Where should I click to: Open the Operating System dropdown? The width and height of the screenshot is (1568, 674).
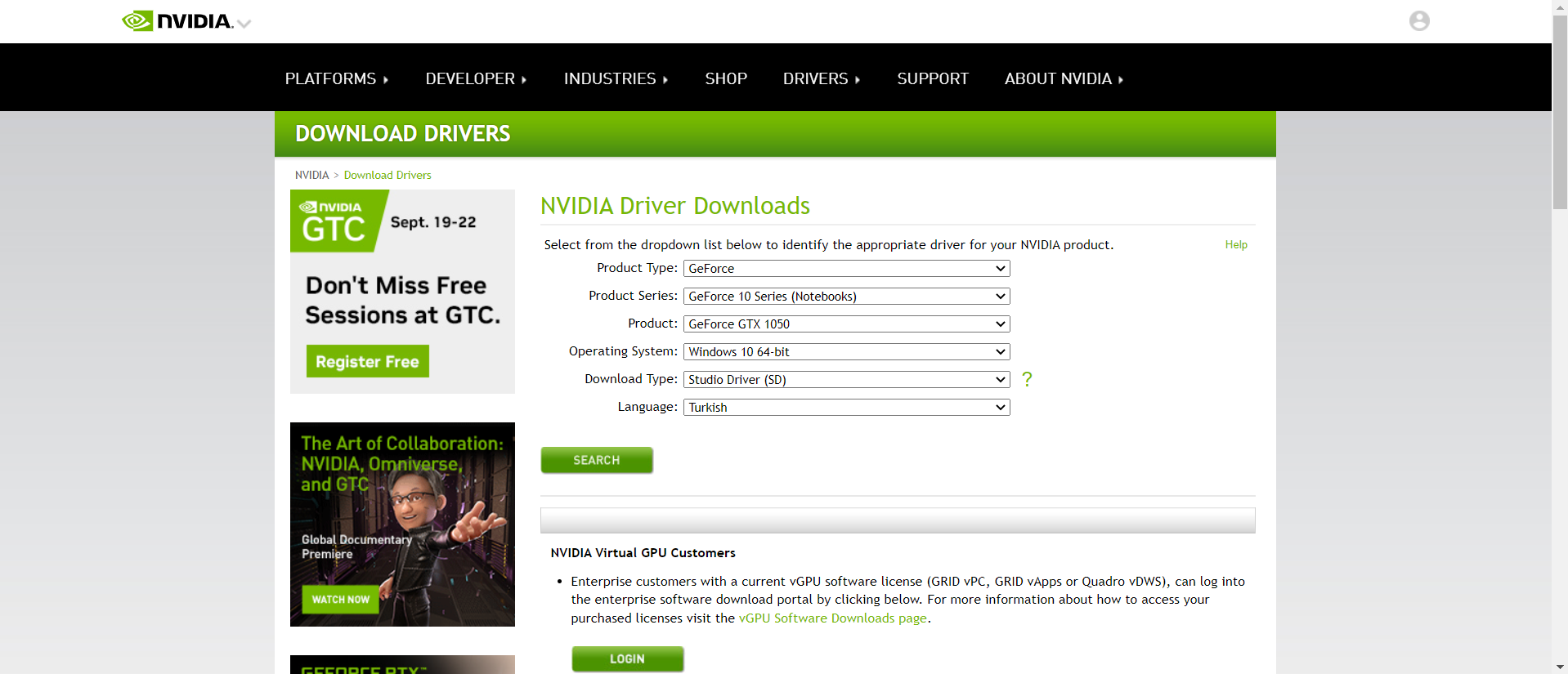pos(846,352)
